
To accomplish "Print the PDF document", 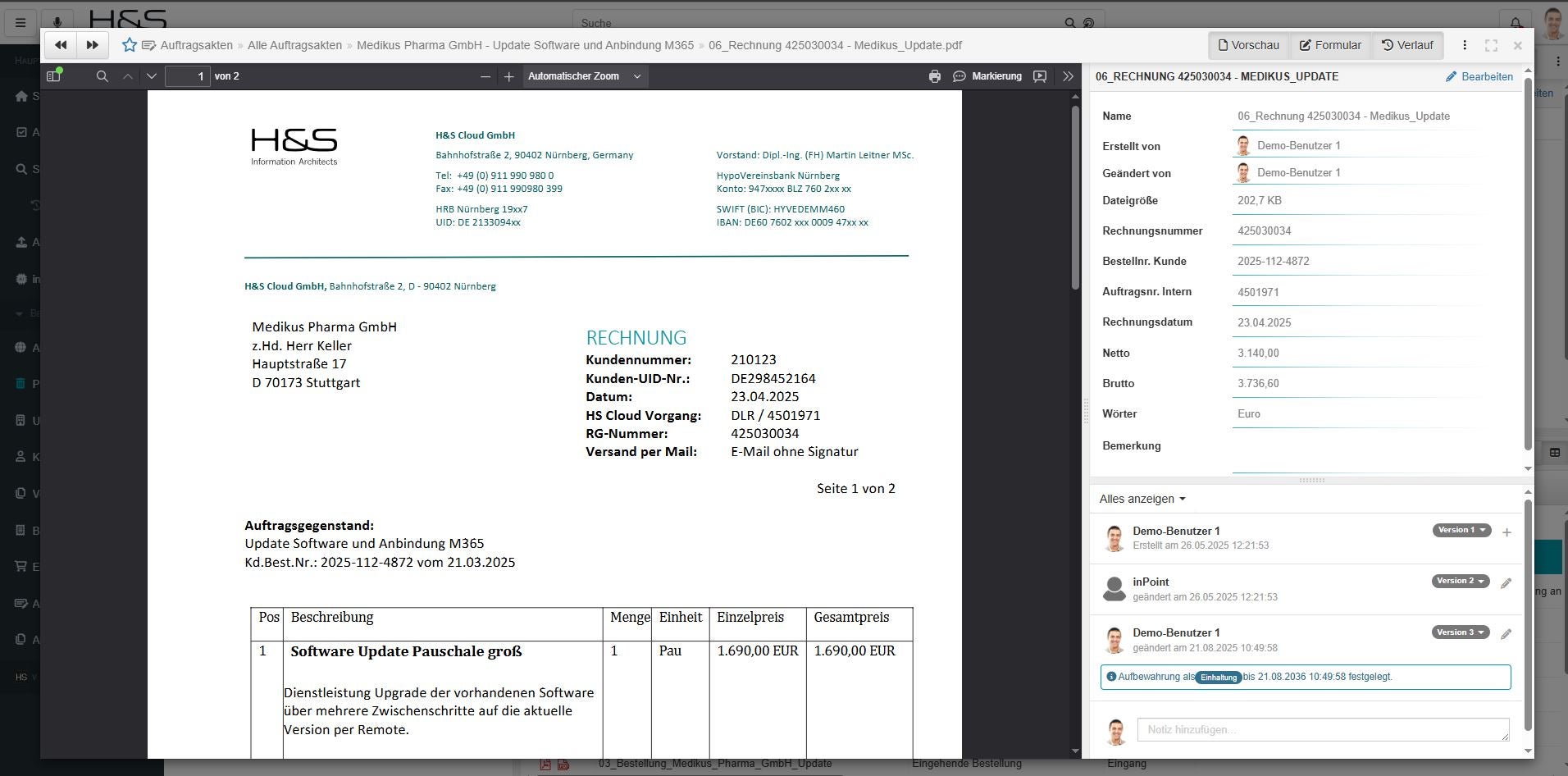I will click(935, 76).
